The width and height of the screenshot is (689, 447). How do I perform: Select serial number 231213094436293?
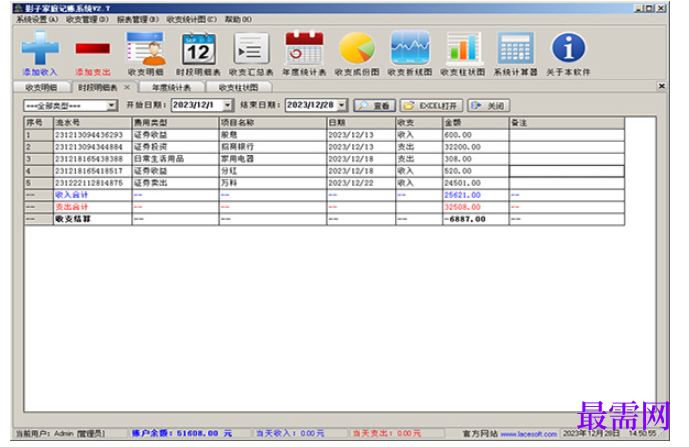pos(92,135)
